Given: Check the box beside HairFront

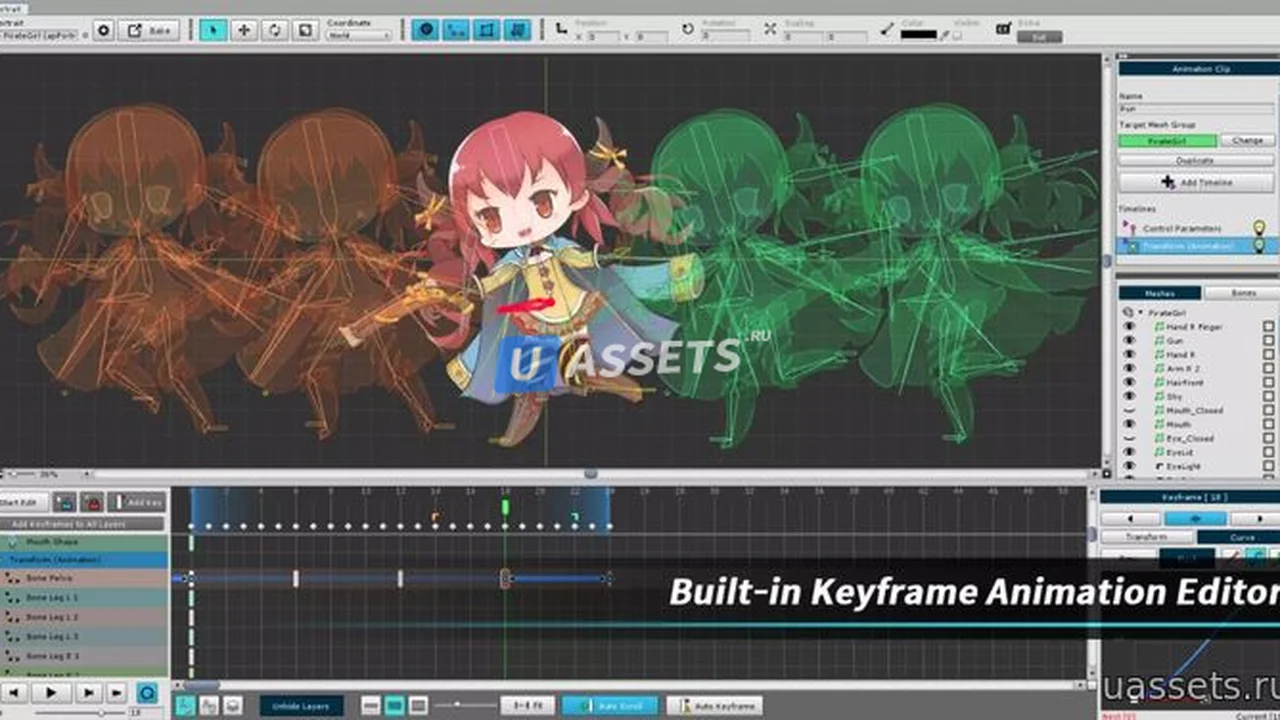Looking at the screenshot, I should (1269, 383).
